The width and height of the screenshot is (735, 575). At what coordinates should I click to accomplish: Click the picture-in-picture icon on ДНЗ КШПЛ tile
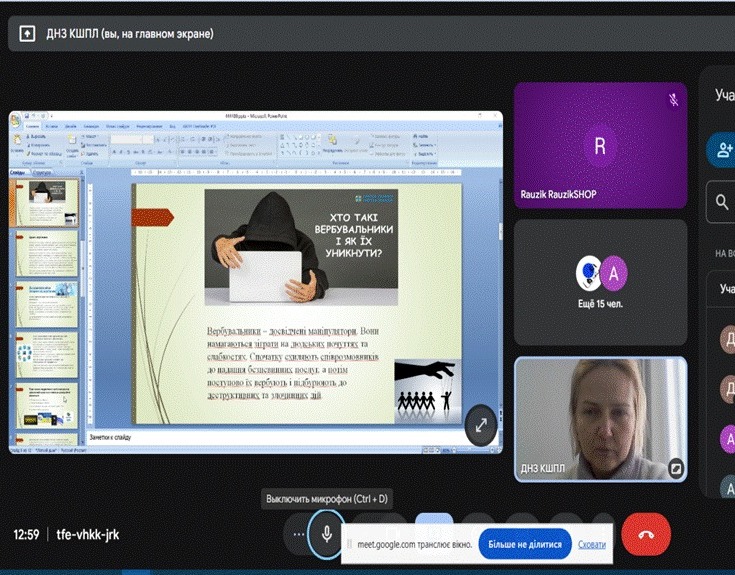tap(675, 467)
